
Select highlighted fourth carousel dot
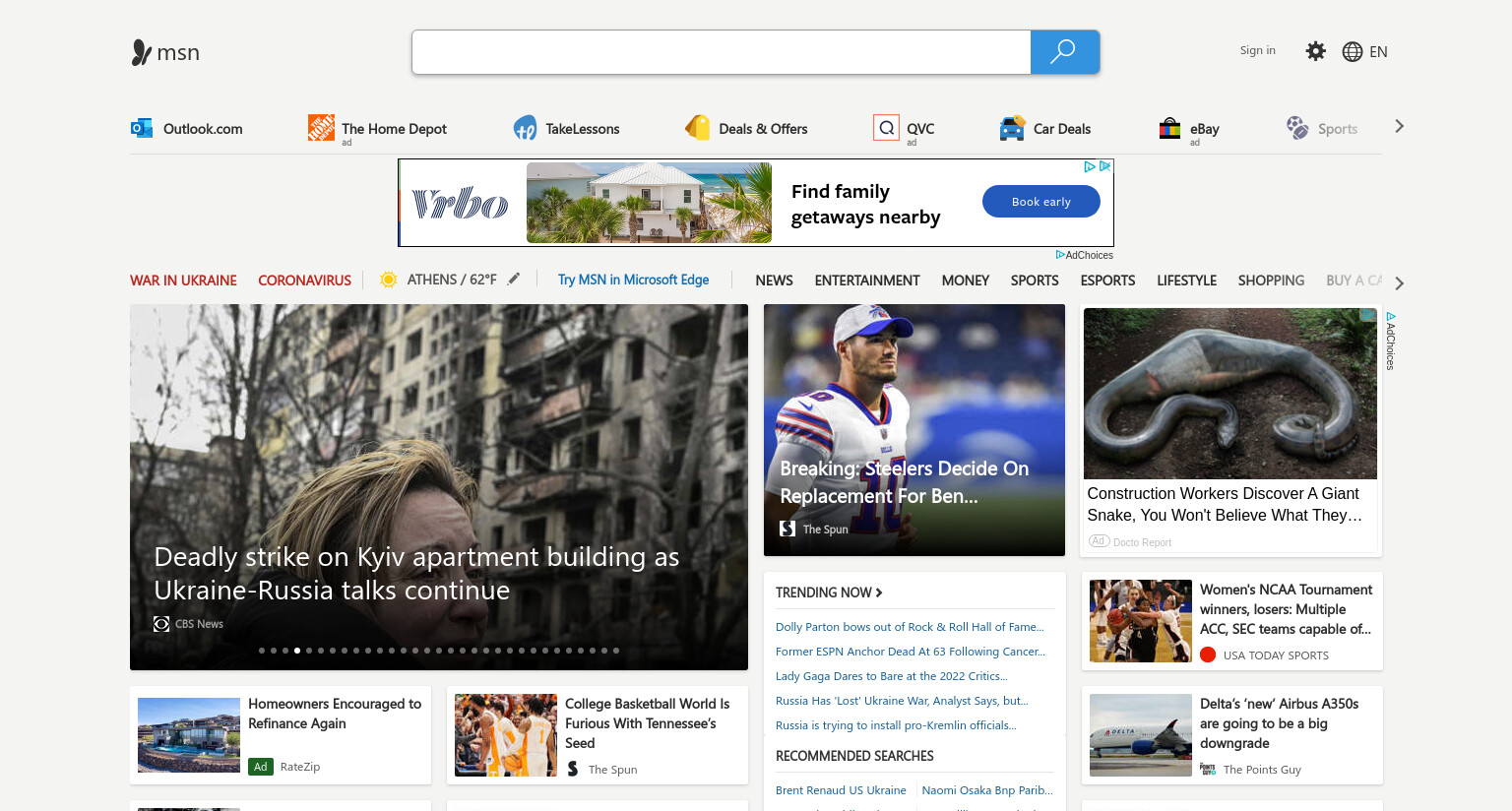tap(297, 650)
